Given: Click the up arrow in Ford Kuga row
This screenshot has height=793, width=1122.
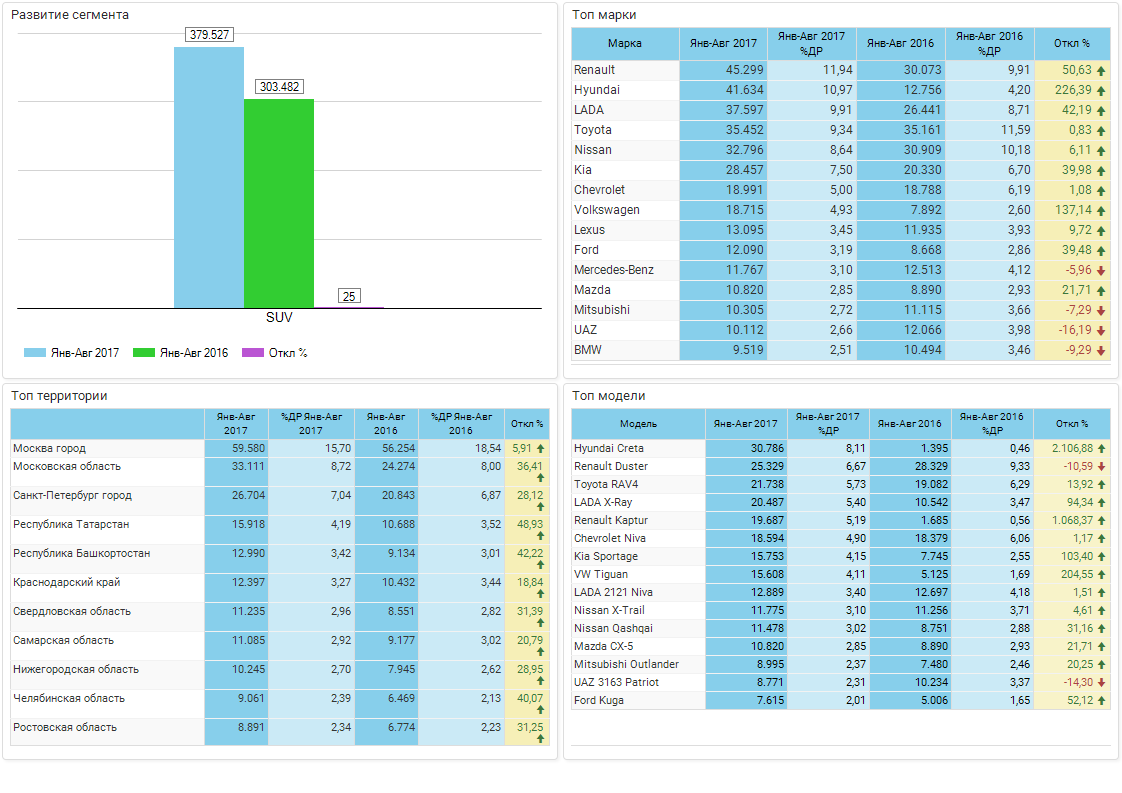Looking at the screenshot, I should coord(1101,701).
